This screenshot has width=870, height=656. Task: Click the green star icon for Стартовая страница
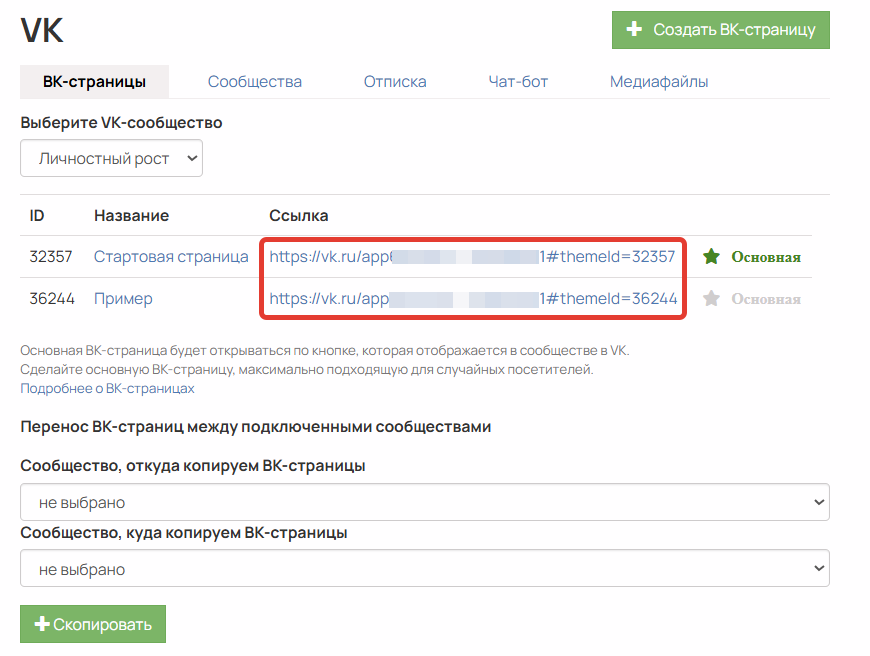[x=711, y=256]
